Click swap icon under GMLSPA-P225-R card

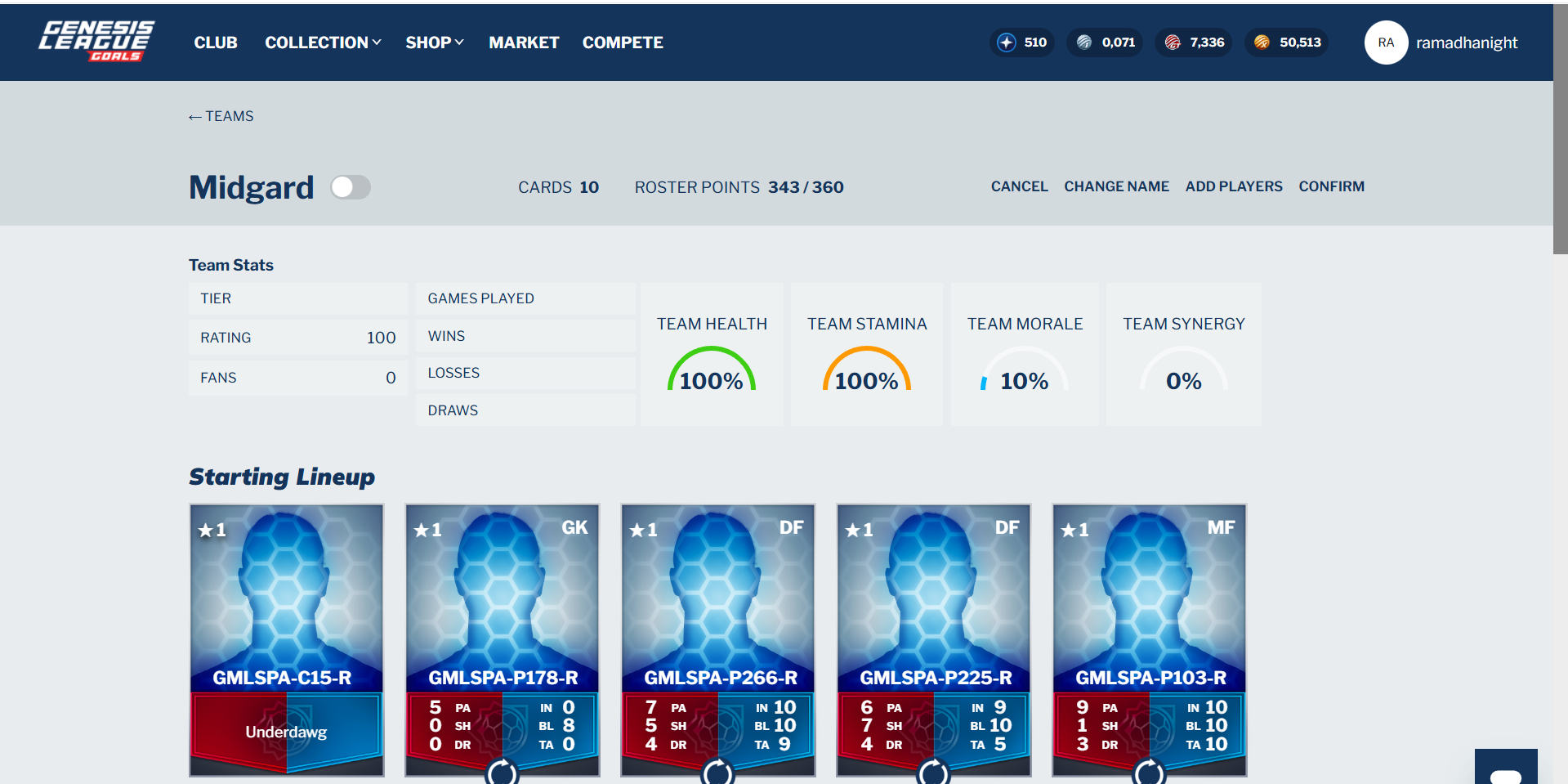pos(933,772)
